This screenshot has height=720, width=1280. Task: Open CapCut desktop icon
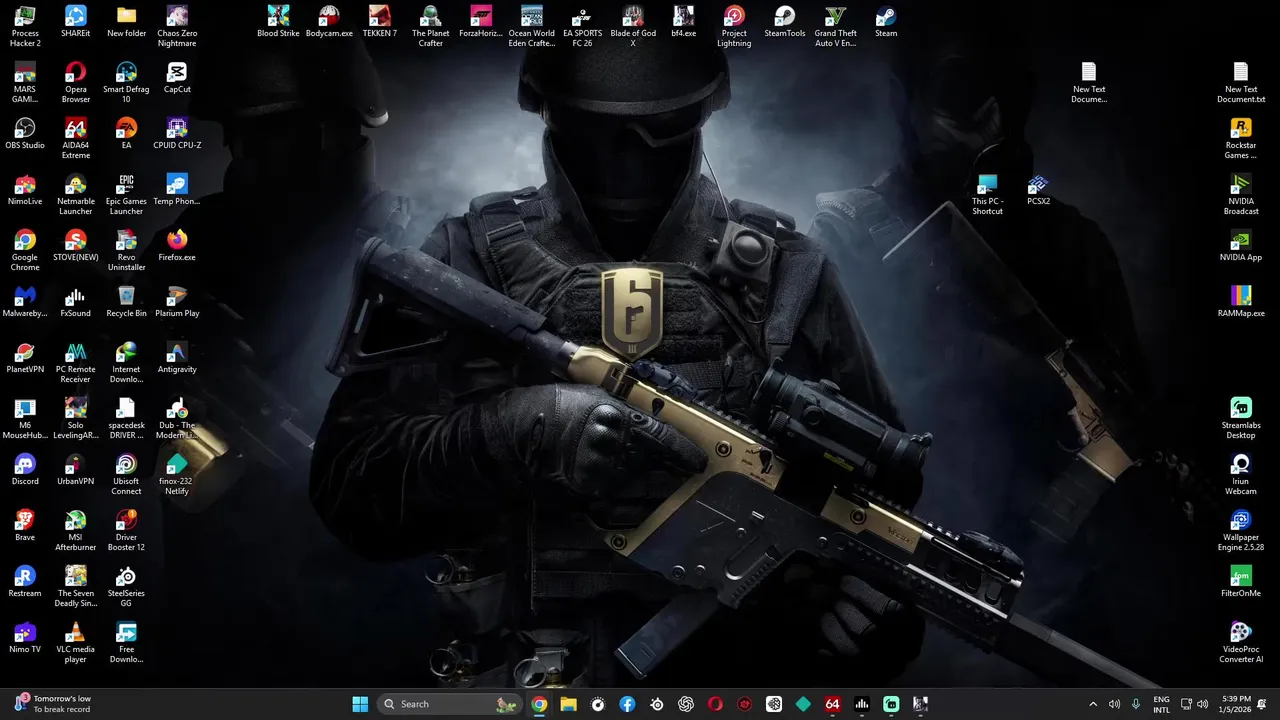[177, 77]
